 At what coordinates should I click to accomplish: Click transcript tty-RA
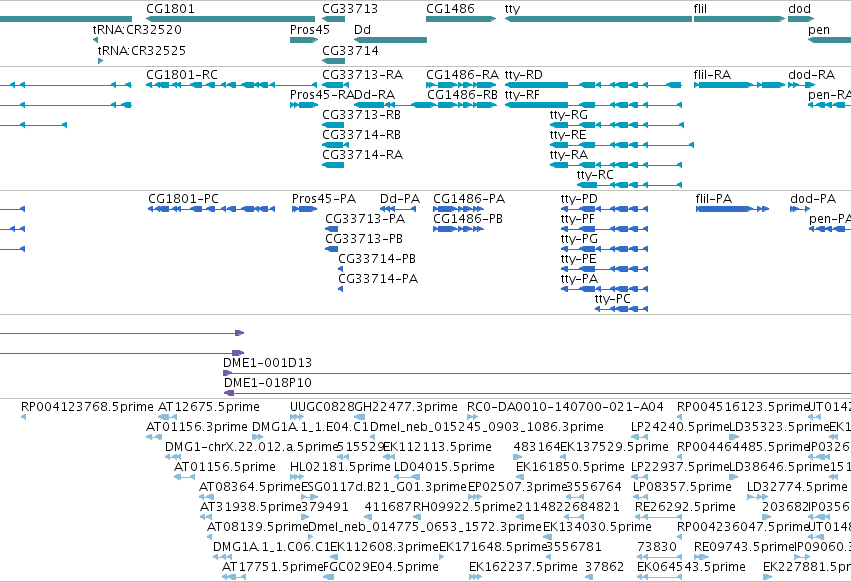coord(615,165)
